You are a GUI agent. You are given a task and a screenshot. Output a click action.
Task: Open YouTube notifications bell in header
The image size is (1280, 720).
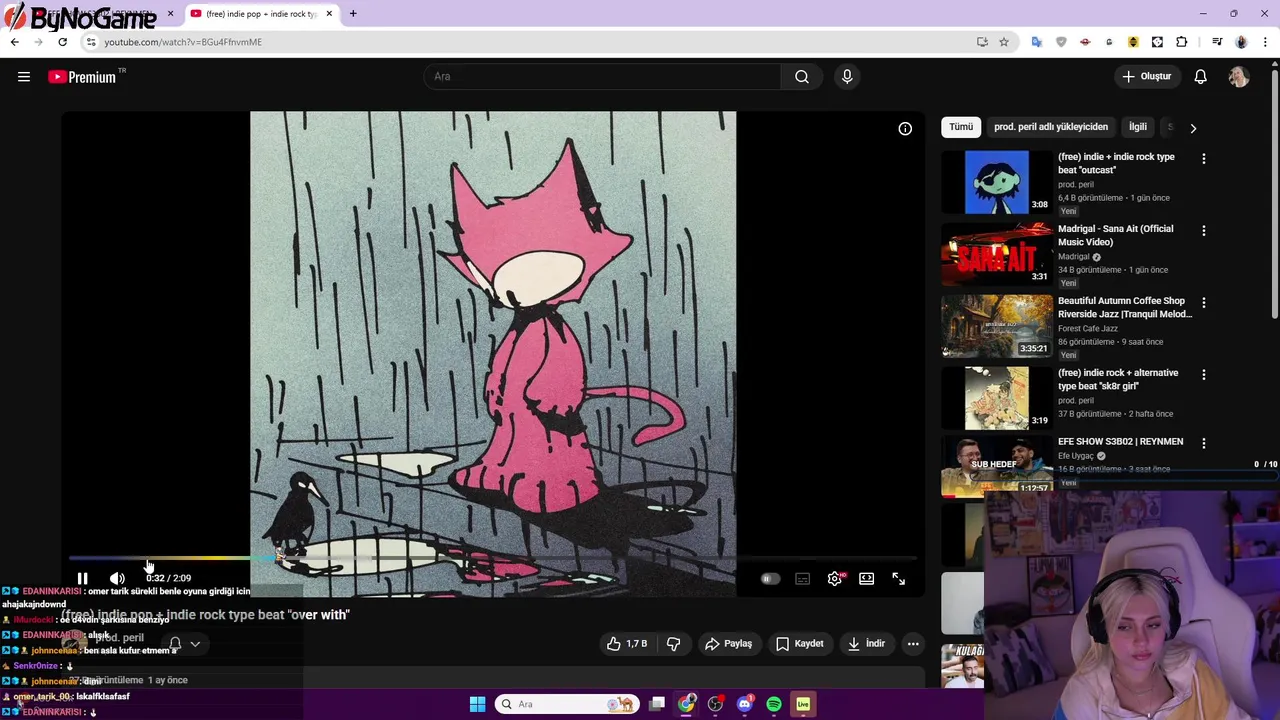coord(1201,77)
